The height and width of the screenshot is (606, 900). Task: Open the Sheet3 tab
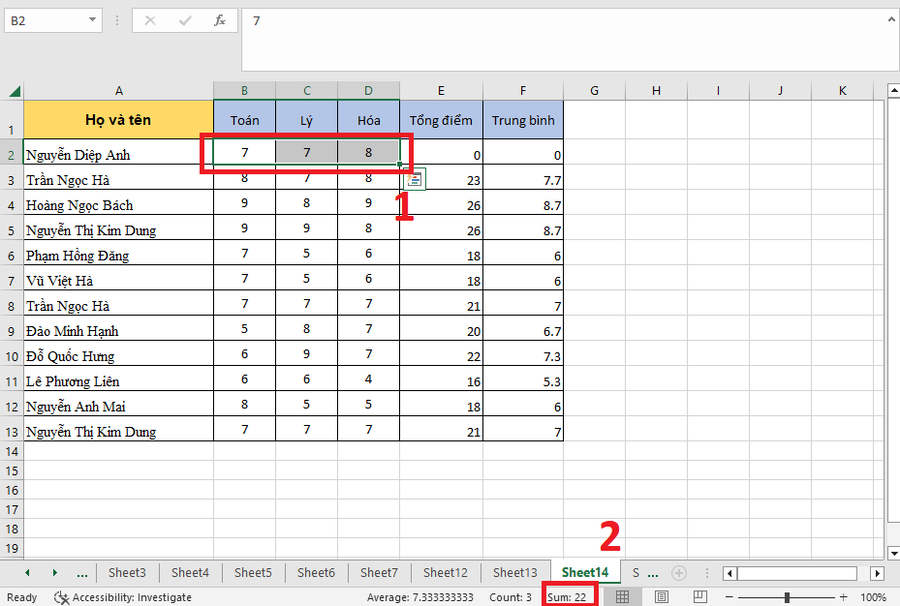(x=127, y=573)
